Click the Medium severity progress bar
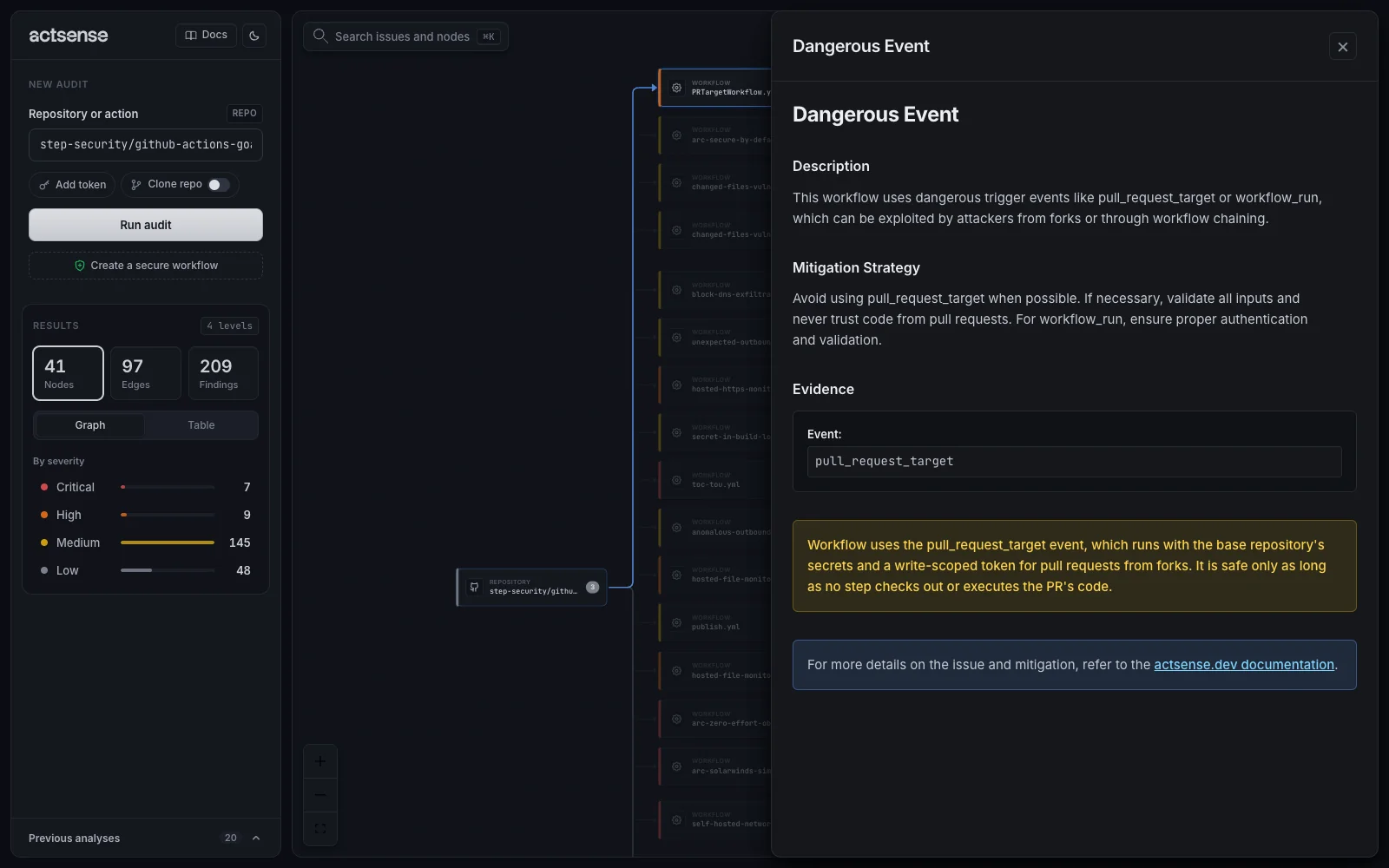This screenshot has width=1389, height=868. coord(168,542)
